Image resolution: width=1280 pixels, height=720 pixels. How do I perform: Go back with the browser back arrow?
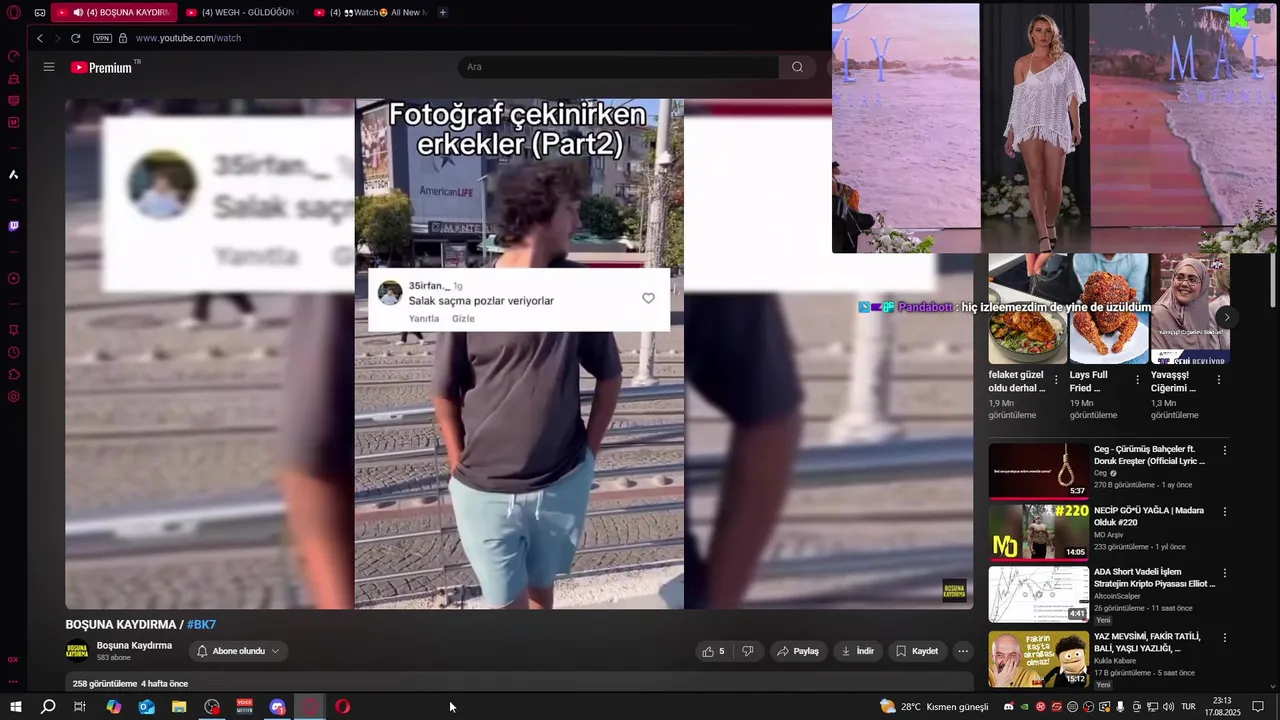40,38
